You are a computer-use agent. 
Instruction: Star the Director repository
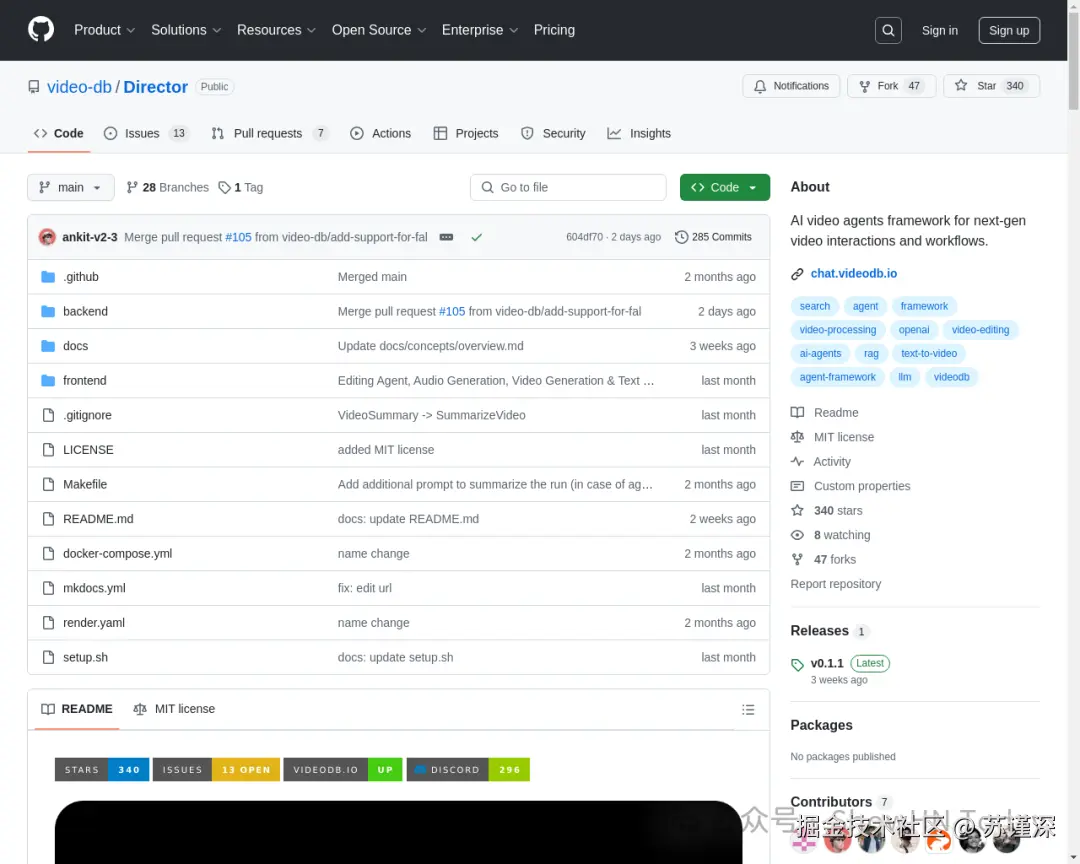pos(990,86)
